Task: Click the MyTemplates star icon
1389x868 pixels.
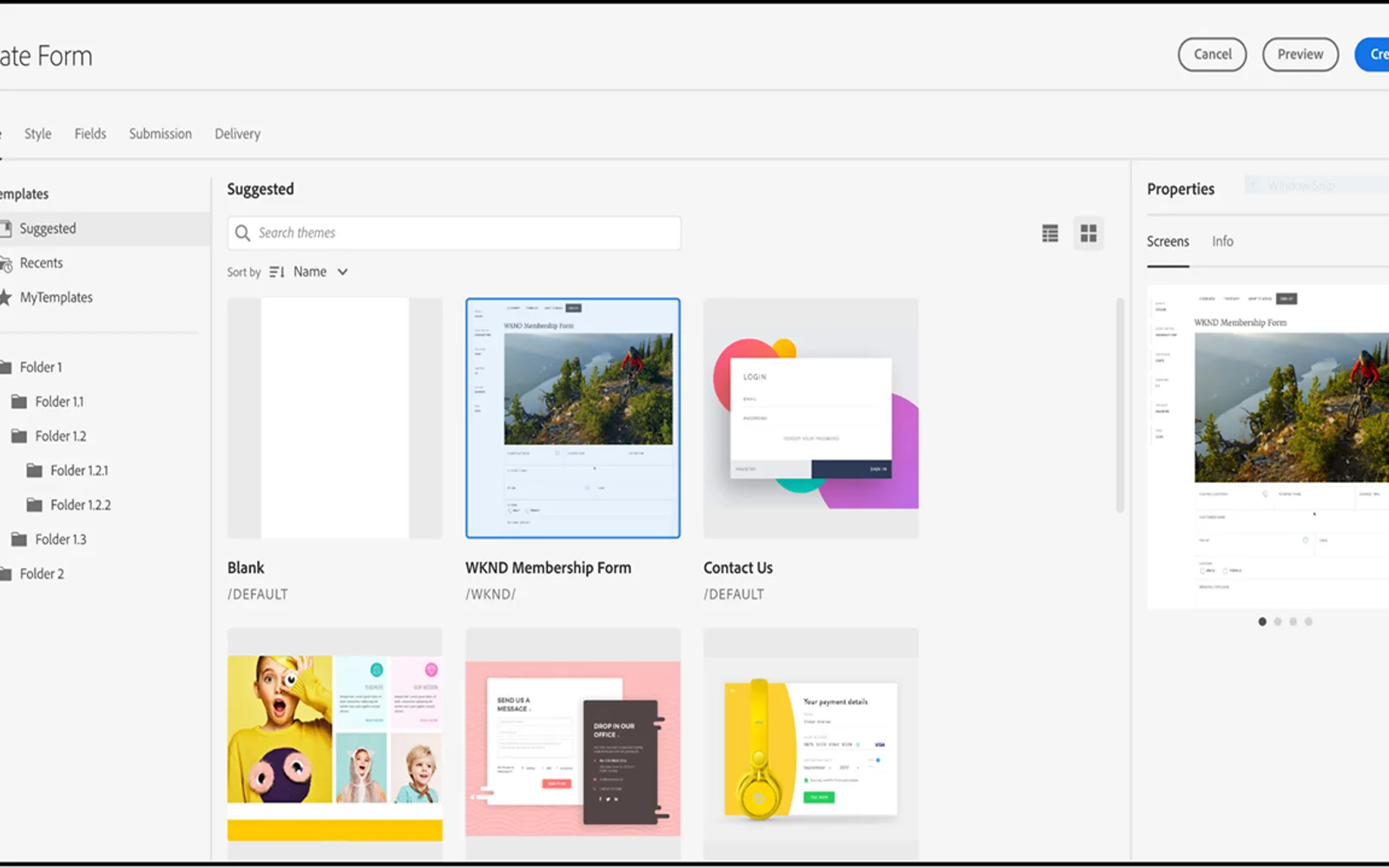Action: [x=5, y=297]
